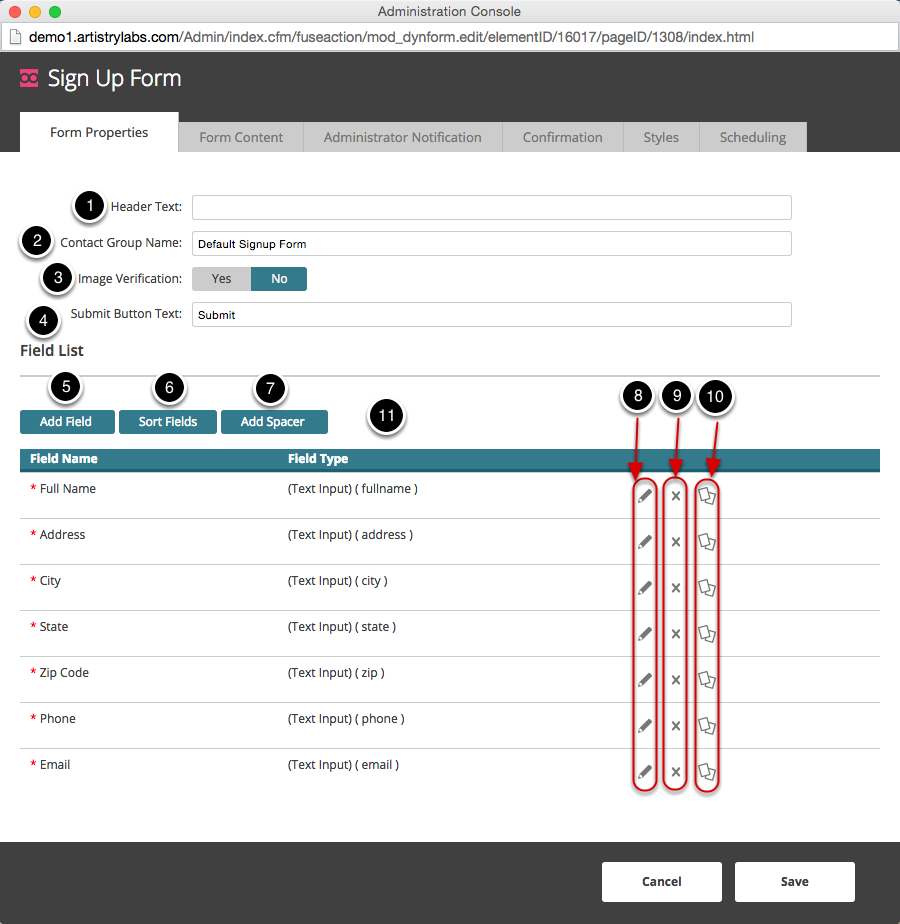Duplicate the Email field

point(707,771)
